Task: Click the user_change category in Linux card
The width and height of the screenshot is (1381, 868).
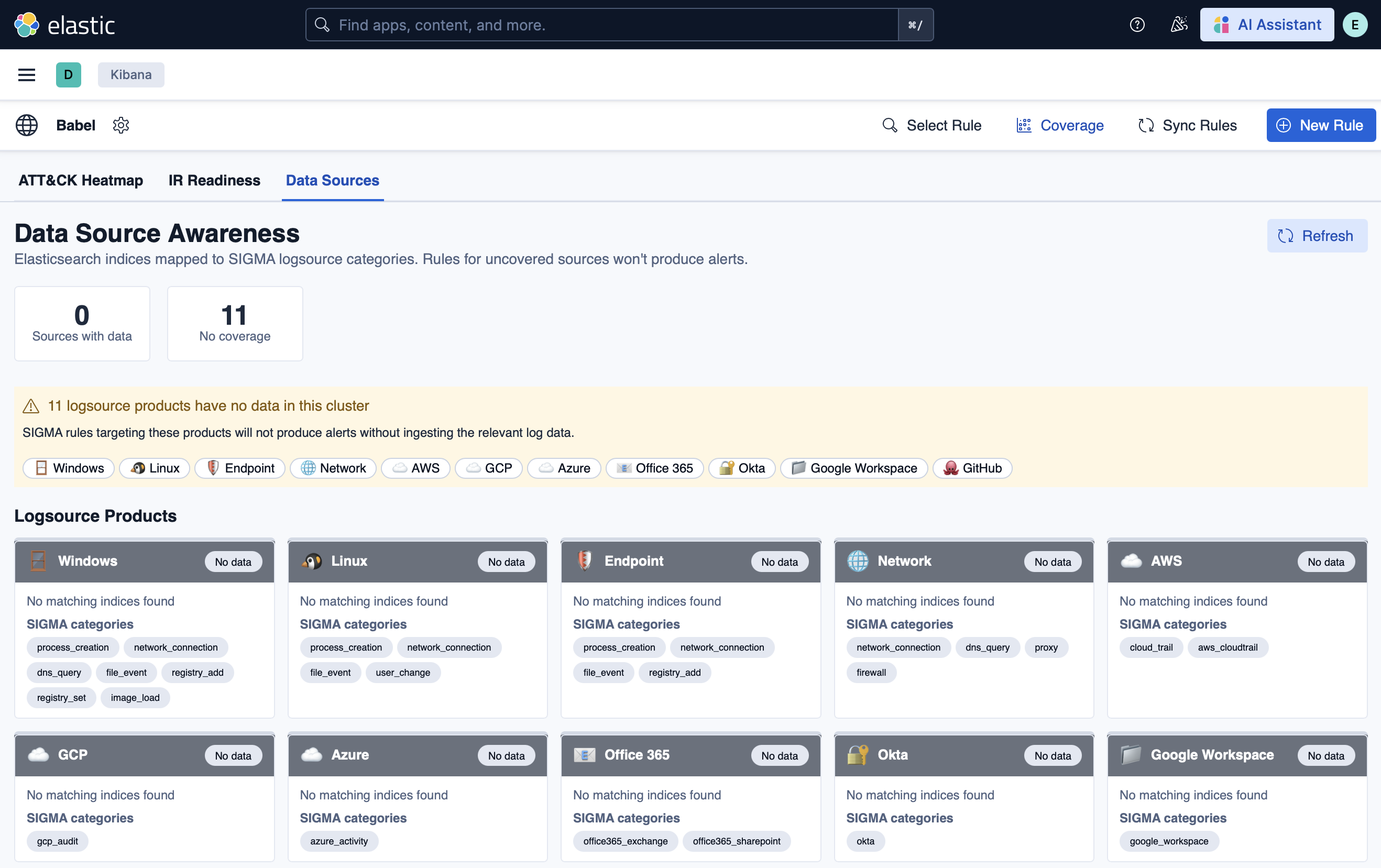Action: [x=402, y=672]
